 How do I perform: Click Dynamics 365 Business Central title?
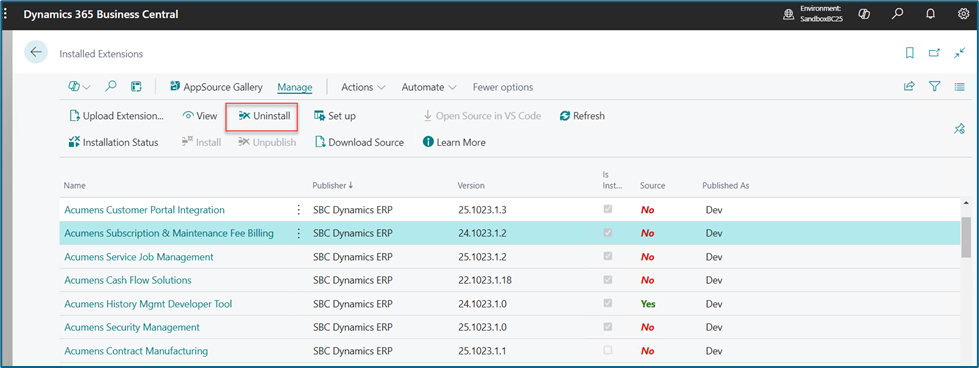click(101, 14)
